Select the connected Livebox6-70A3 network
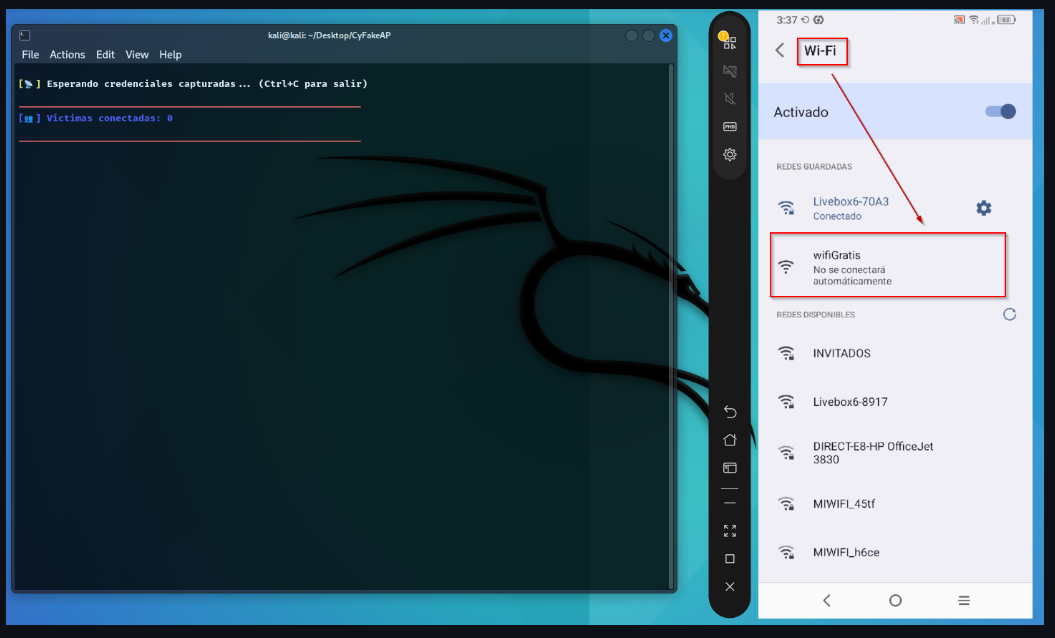The image size is (1055, 638). tap(895, 208)
